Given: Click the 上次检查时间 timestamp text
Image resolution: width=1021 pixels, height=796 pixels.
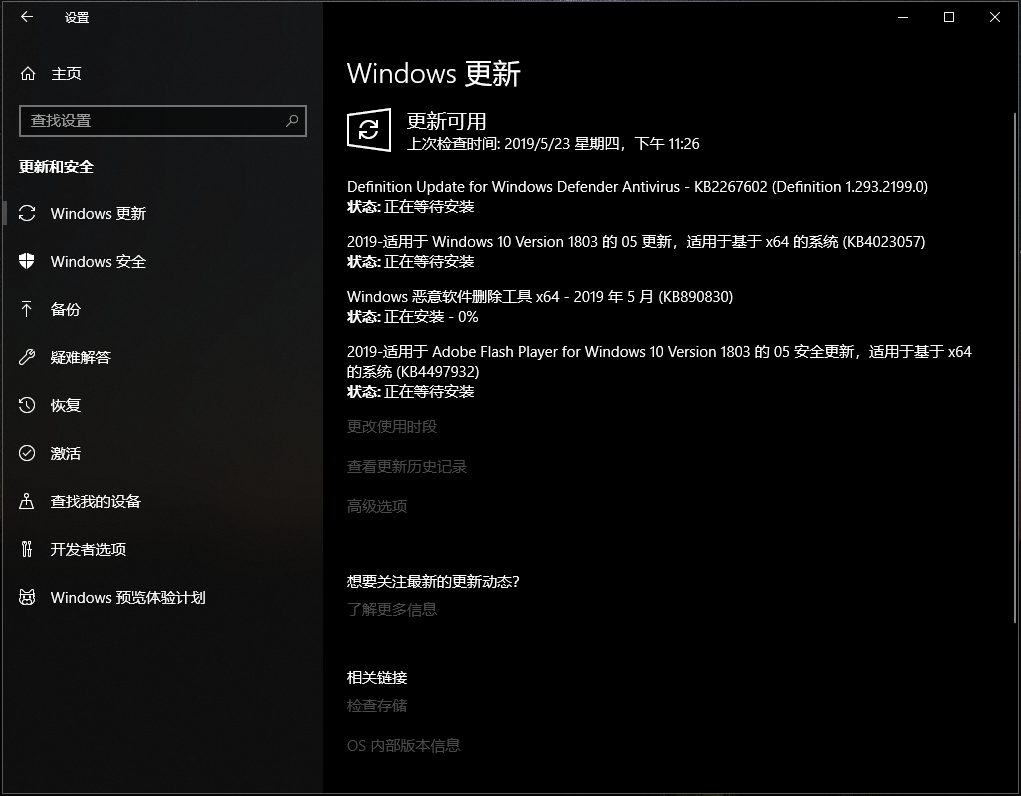Looking at the screenshot, I should [x=553, y=143].
